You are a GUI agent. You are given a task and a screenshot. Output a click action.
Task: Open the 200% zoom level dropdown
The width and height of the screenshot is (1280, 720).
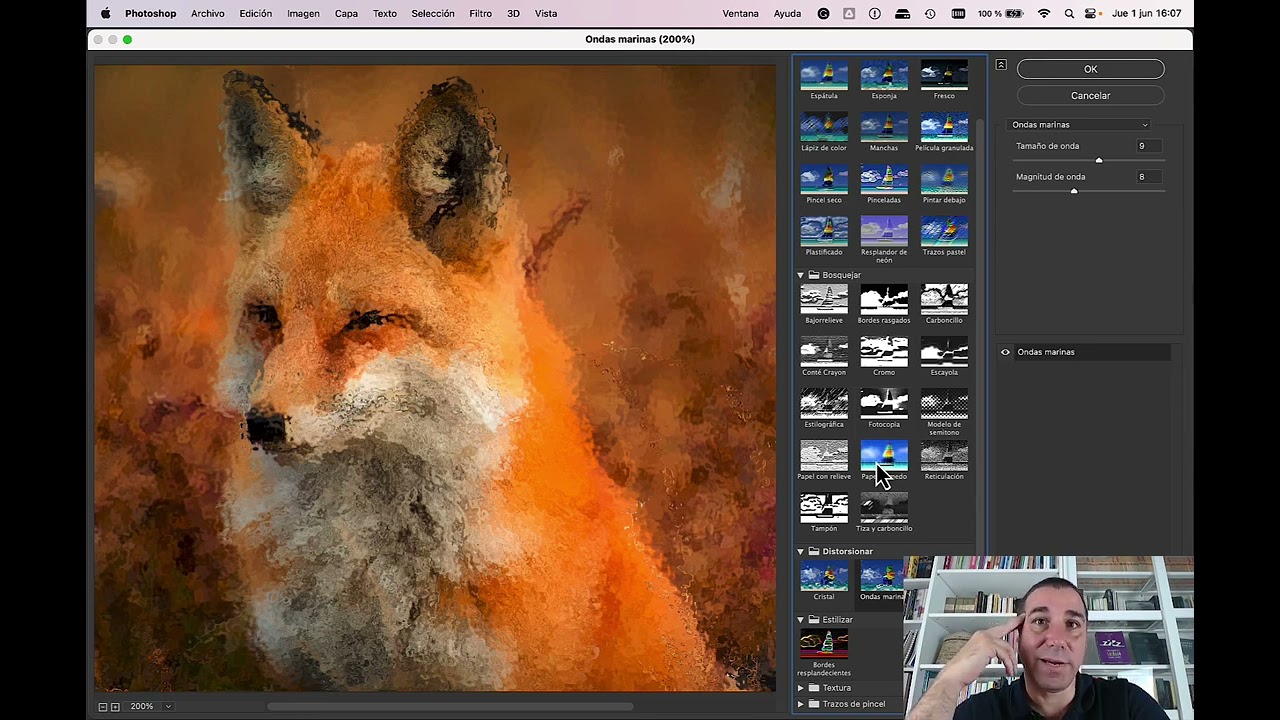coord(168,707)
